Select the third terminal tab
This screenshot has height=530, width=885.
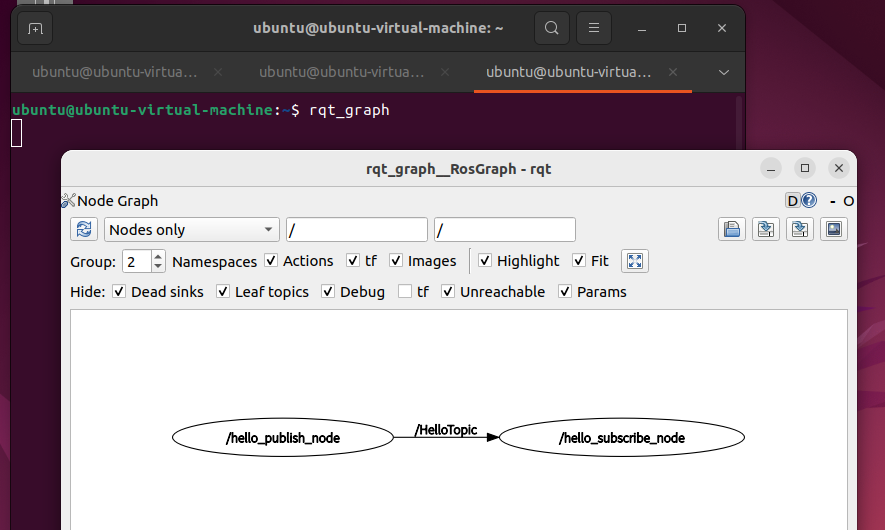point(568,72)
